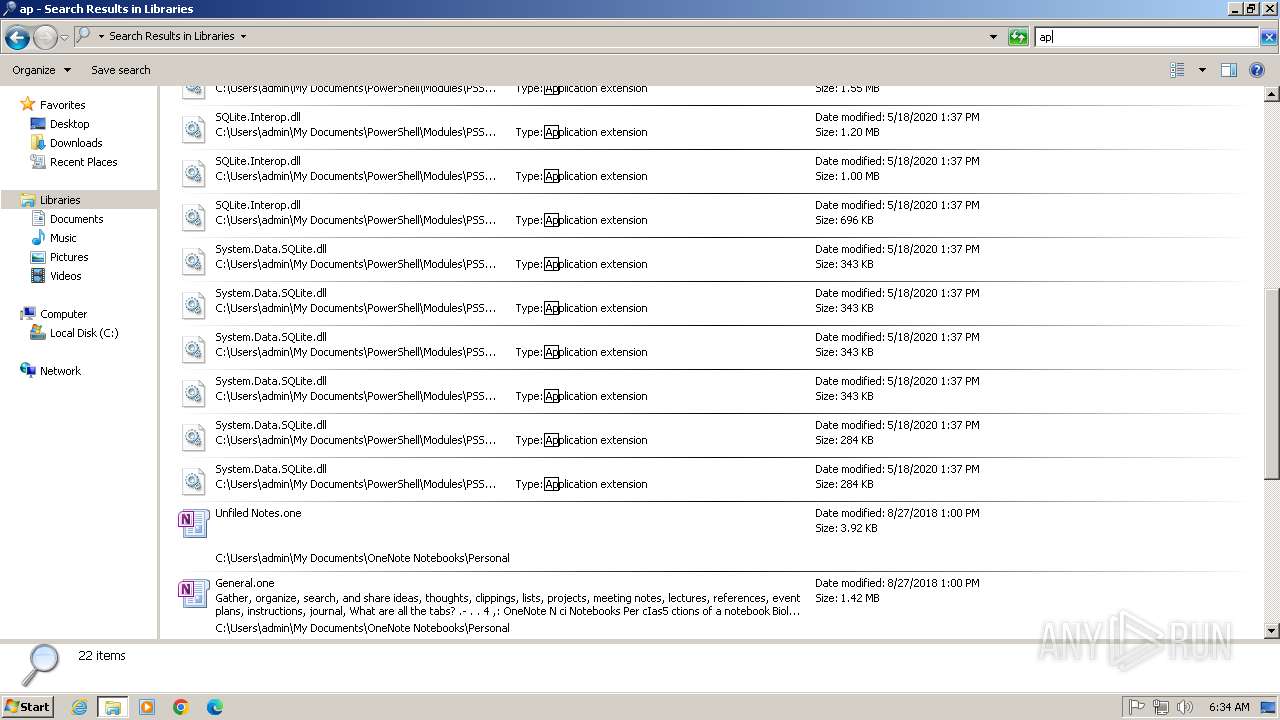The image size is (1280, 720).
Task: Clear the search with the X button
Action: click(x=1268, y=37)
